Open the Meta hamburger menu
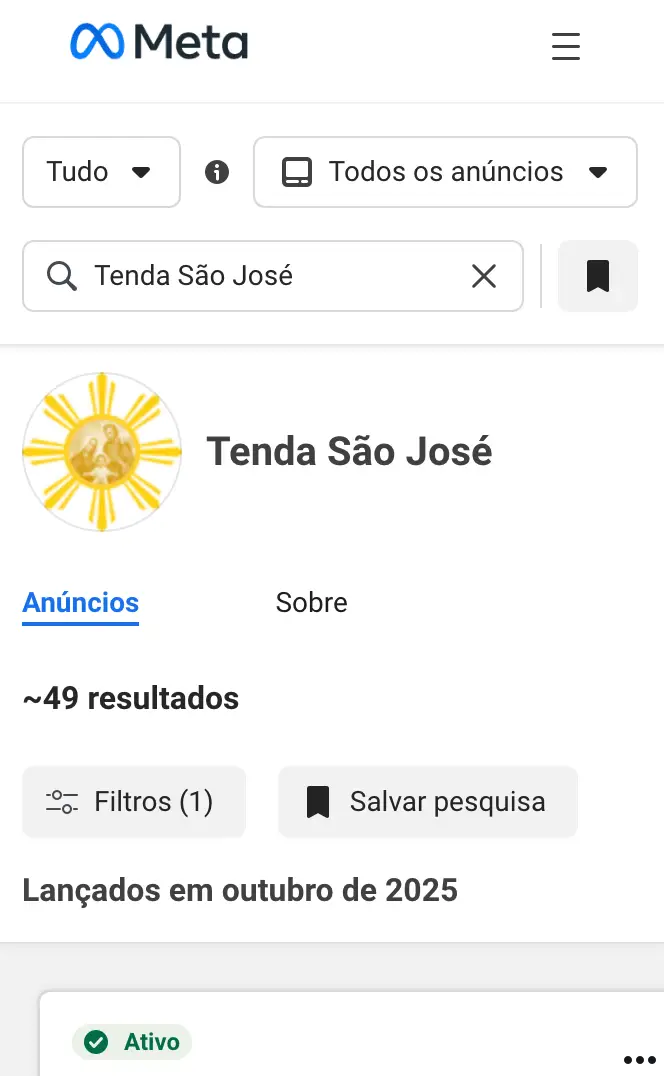The height and width of the screenshot is (1076, 664). pyautogui.click(x=566, y=46)
